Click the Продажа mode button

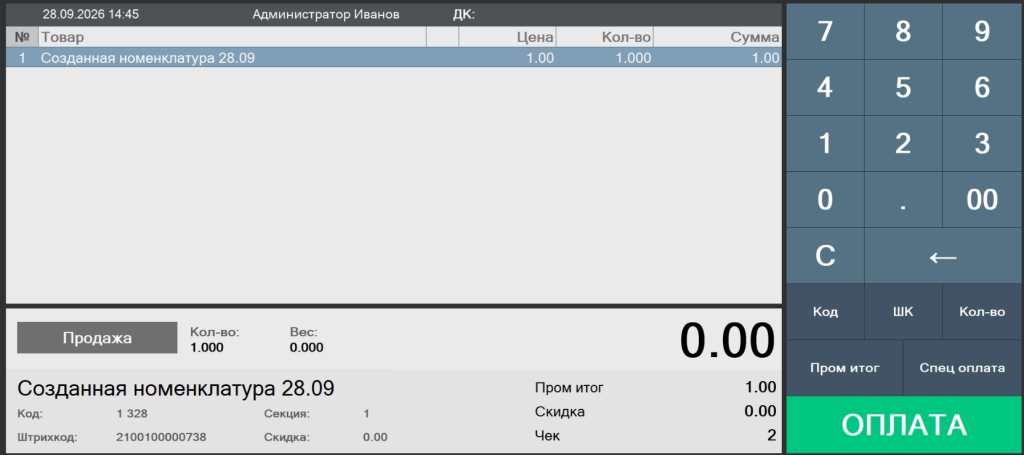click(x=97, y=337)
